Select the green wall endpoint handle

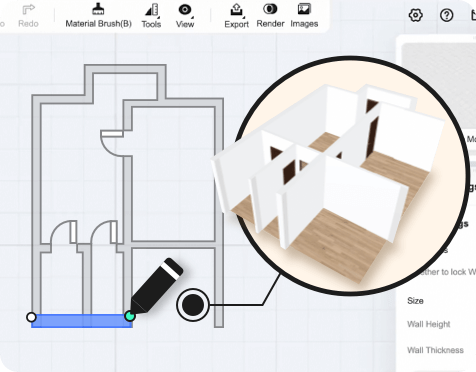(130, 316)
